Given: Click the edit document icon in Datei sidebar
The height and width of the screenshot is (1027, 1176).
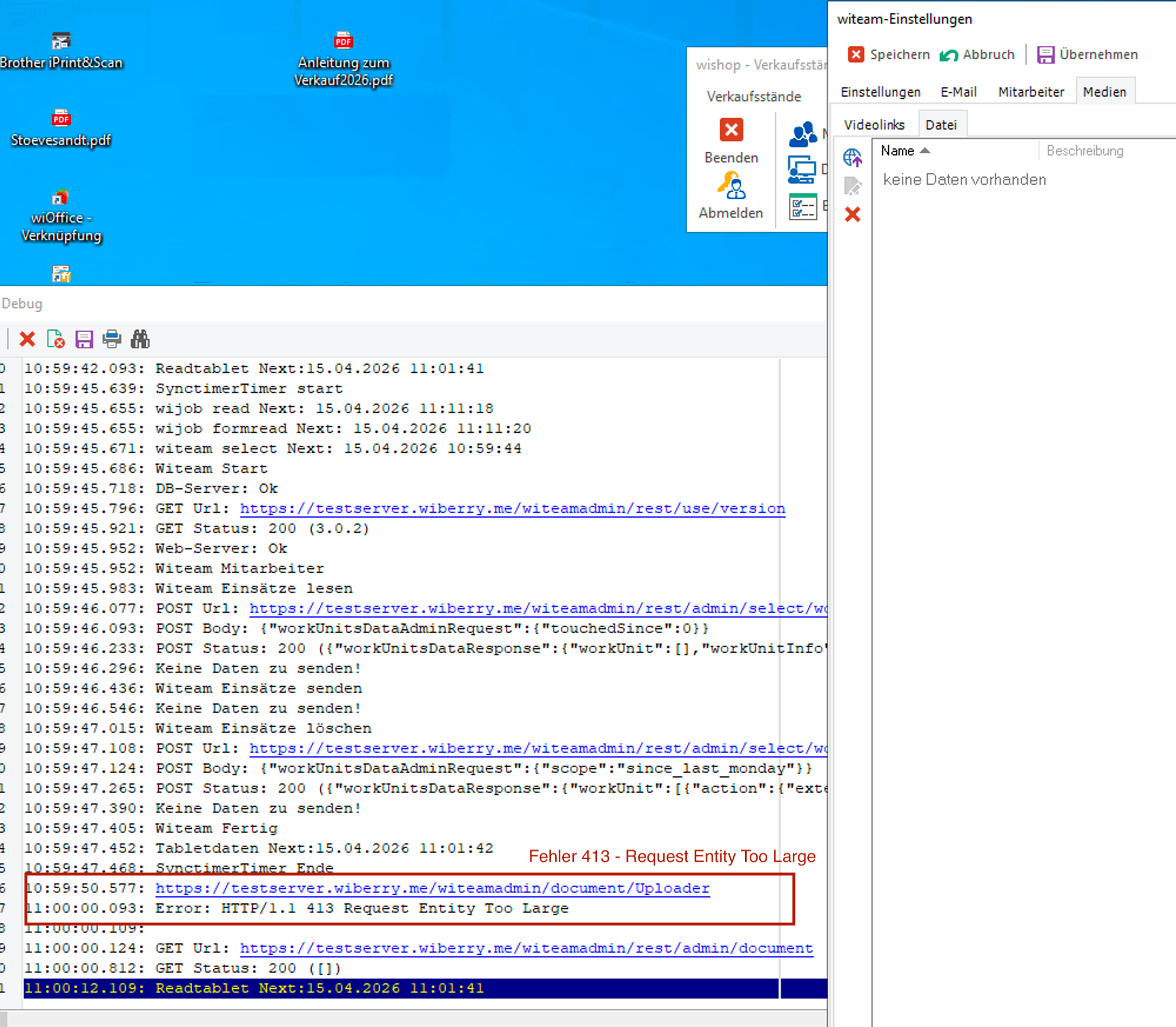Looking at the screenshot, I should click(x=852, y=186).
